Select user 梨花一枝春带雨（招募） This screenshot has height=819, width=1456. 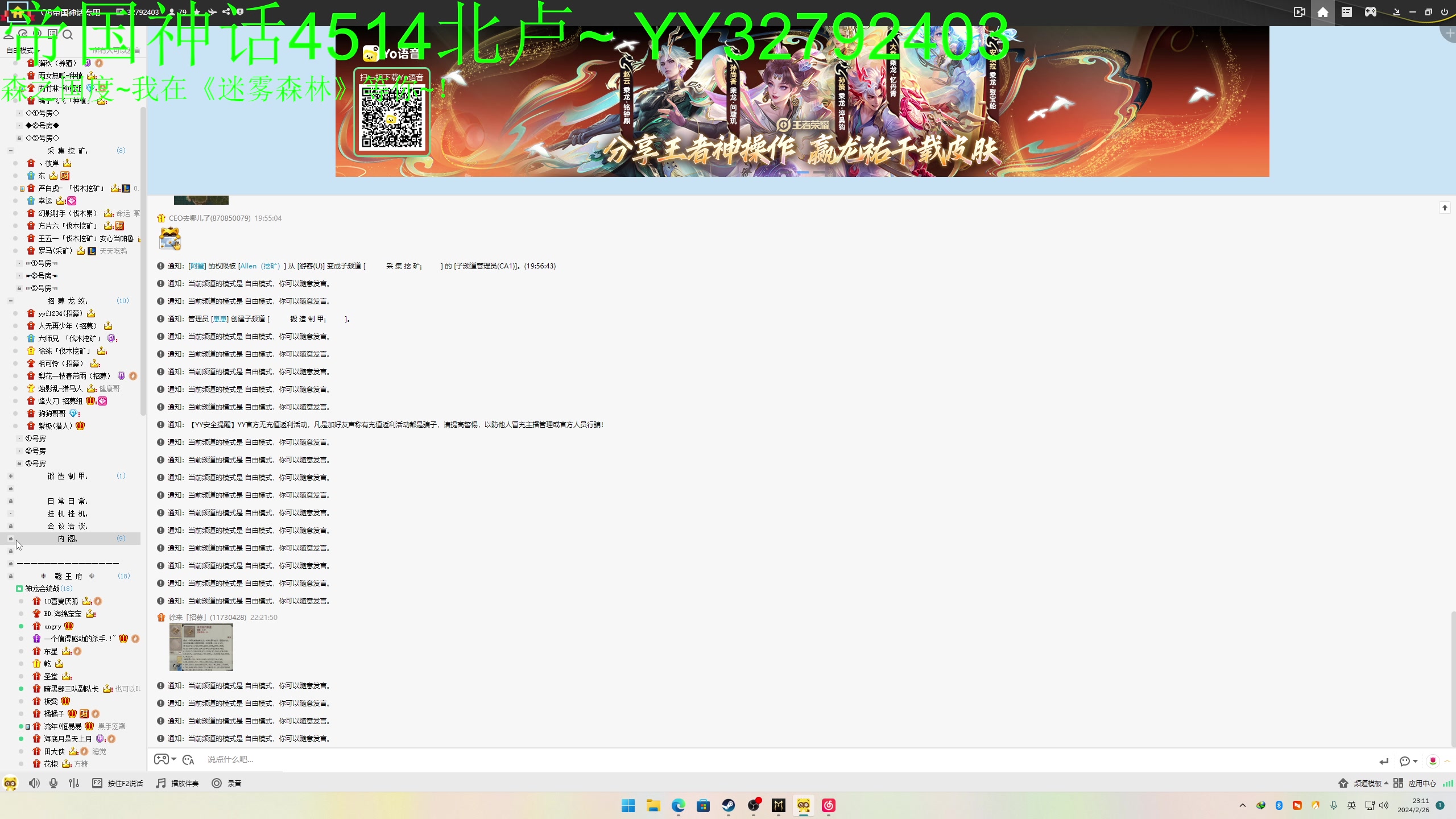(75, 376)
